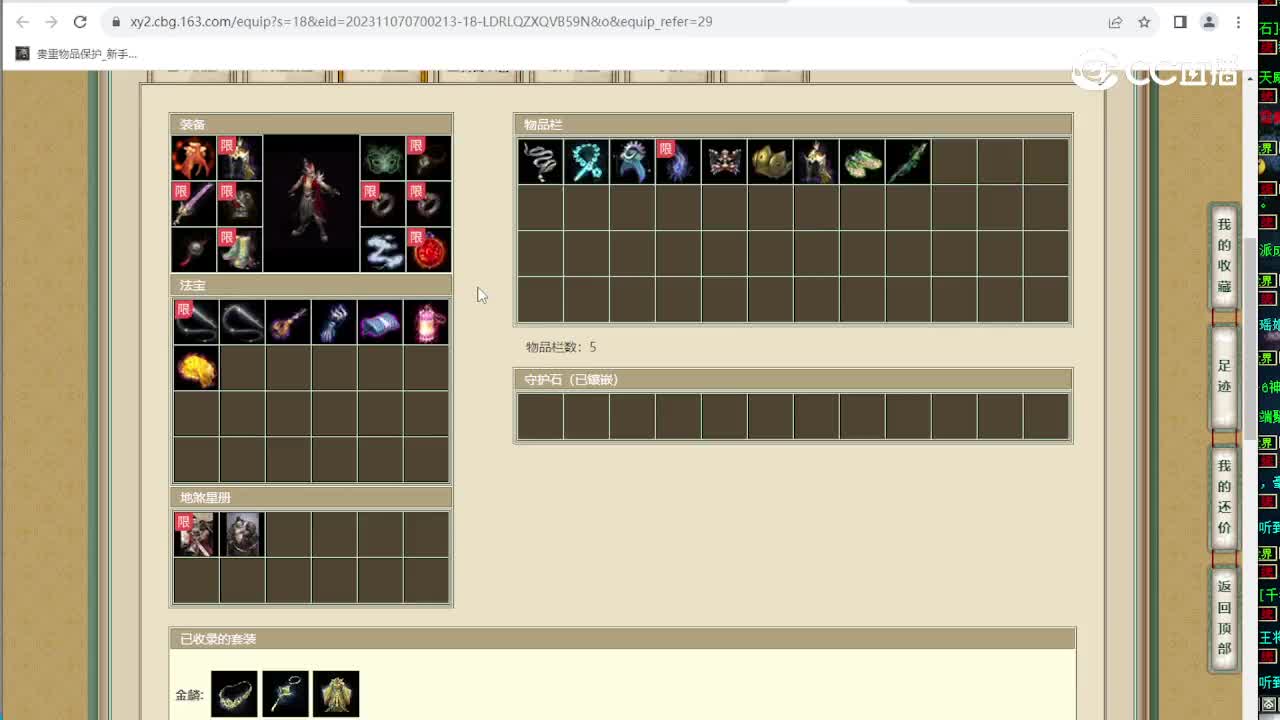Select the gray orb with red tassel
Viewport: 1280px width, 720px height.
[195, 249]
